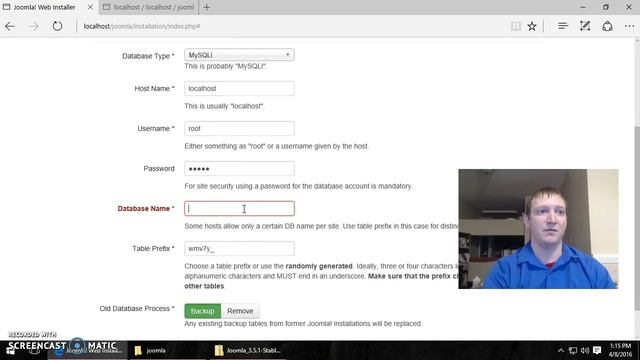Make a Web Note icon
The height and width of the screenshot is (360, 640).
(x=585, y=26)
